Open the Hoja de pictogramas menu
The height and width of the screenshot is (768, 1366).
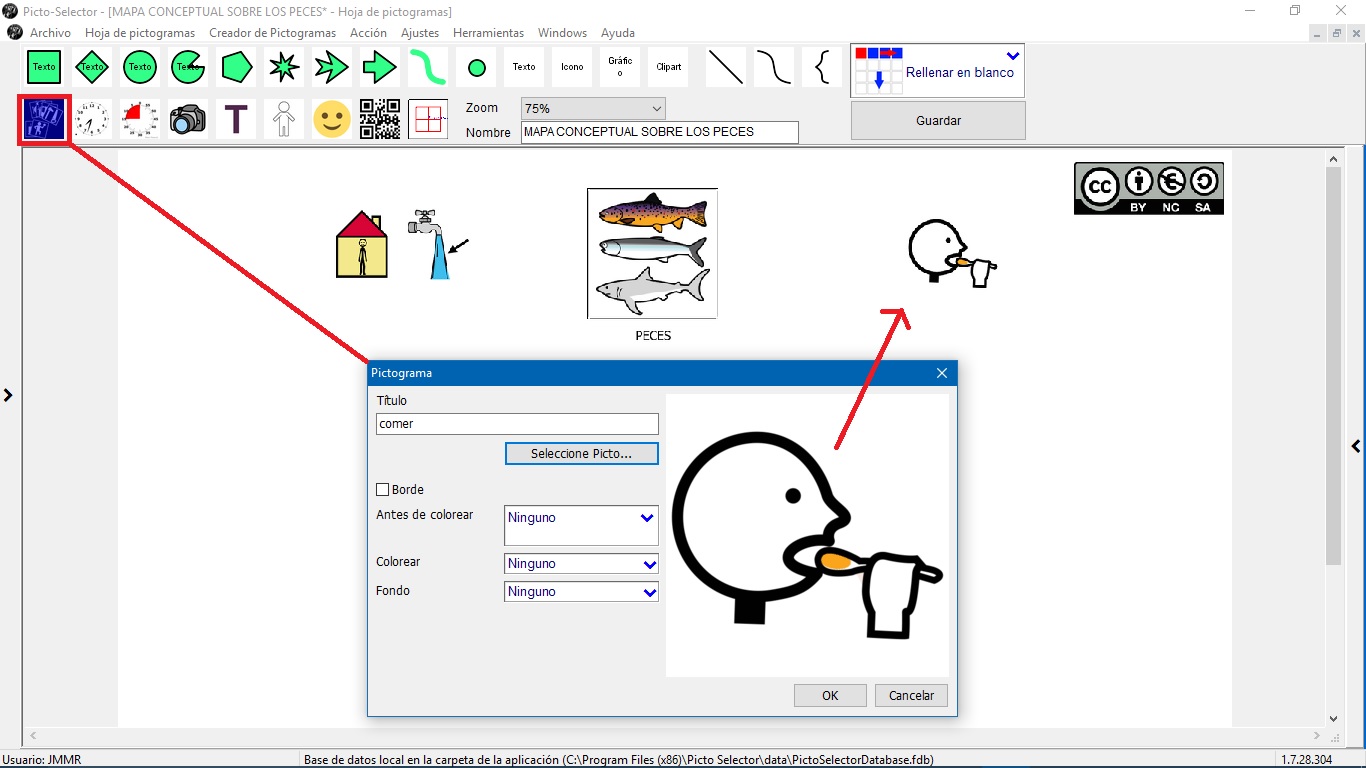(140, 32)
